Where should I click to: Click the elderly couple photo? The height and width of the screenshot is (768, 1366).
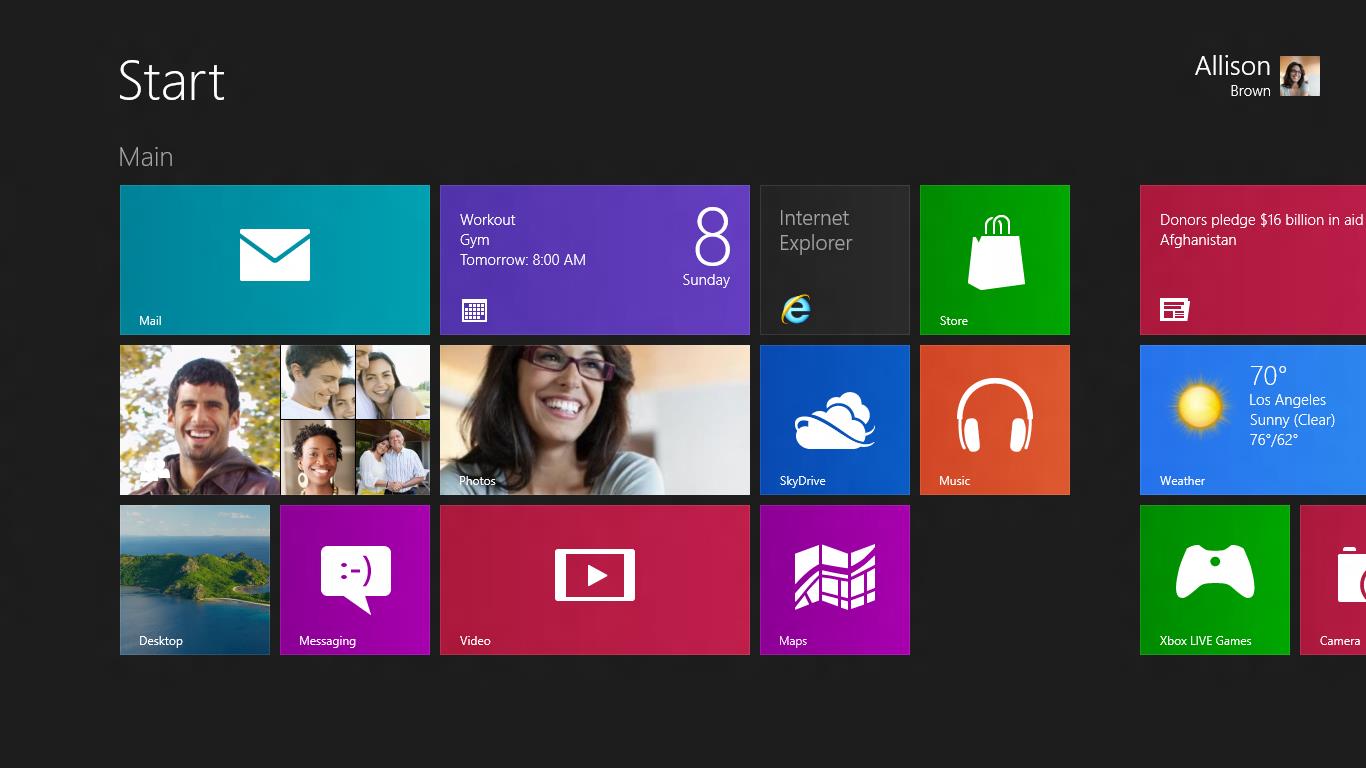coord(393,458)
